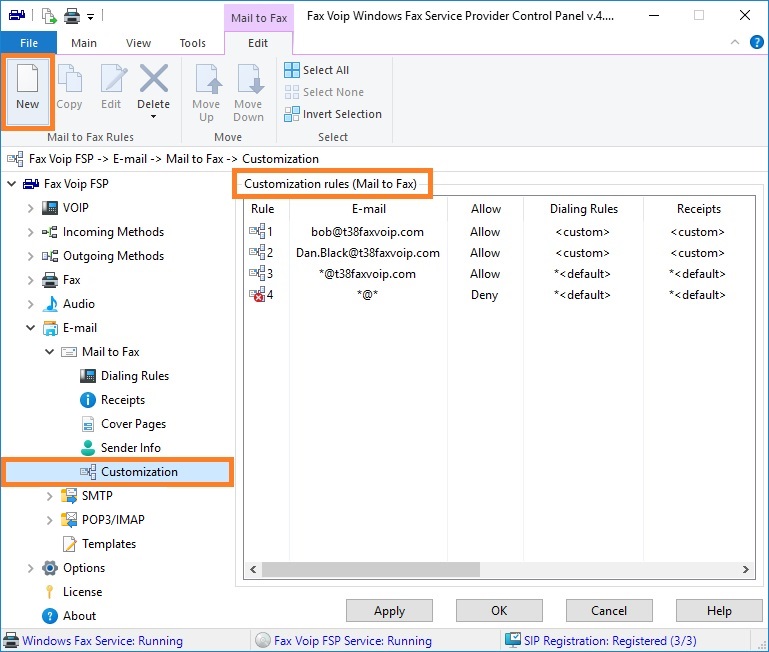Screen dimensions: 769x652
Task: Click the Copy rule icon
Action: [x=69, y=78]
